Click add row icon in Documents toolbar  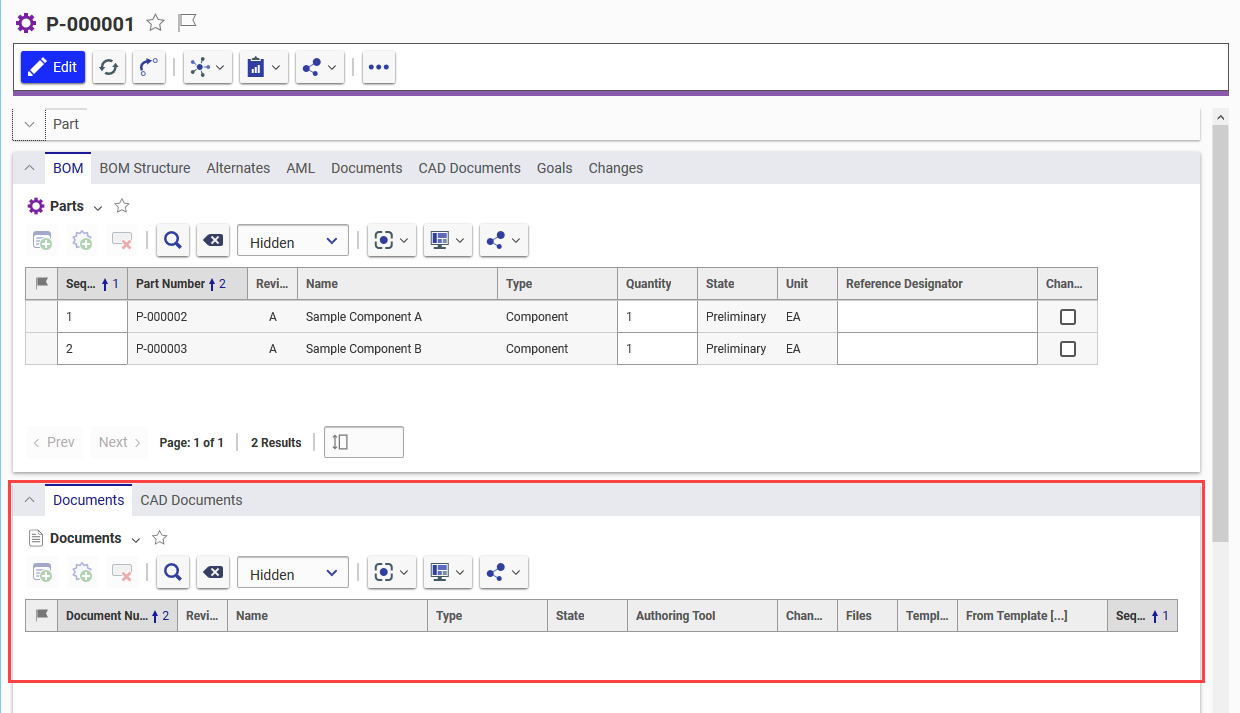point(42,572)
